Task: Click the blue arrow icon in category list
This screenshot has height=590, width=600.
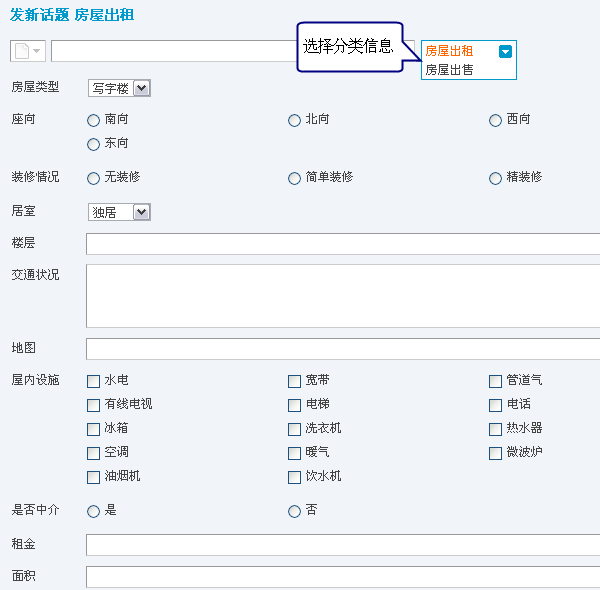Action: [505, 51]
